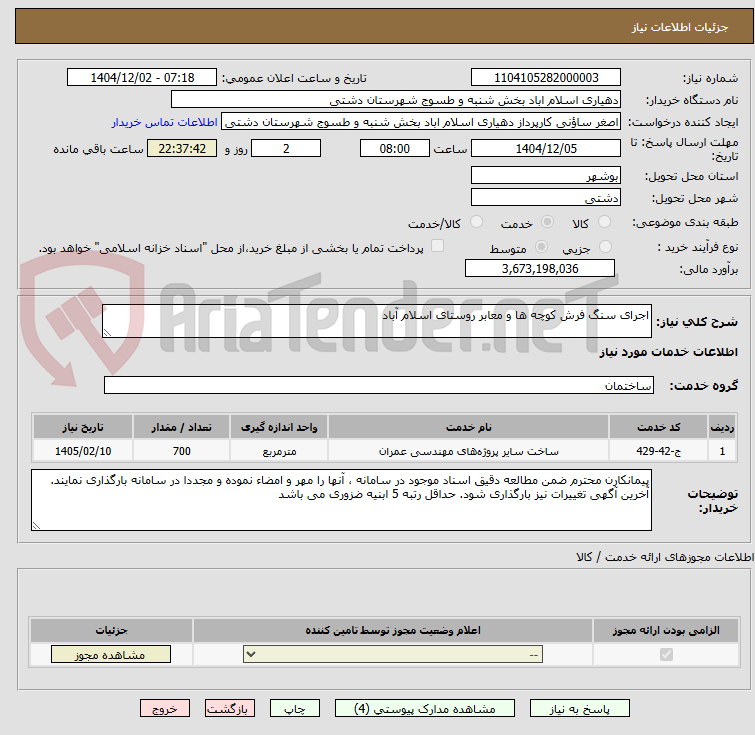The height and width of the screenshot is (735, 755).
Task: Click اطلاعات خدمات مورد نیاز heading
Action: coord(668,353)
